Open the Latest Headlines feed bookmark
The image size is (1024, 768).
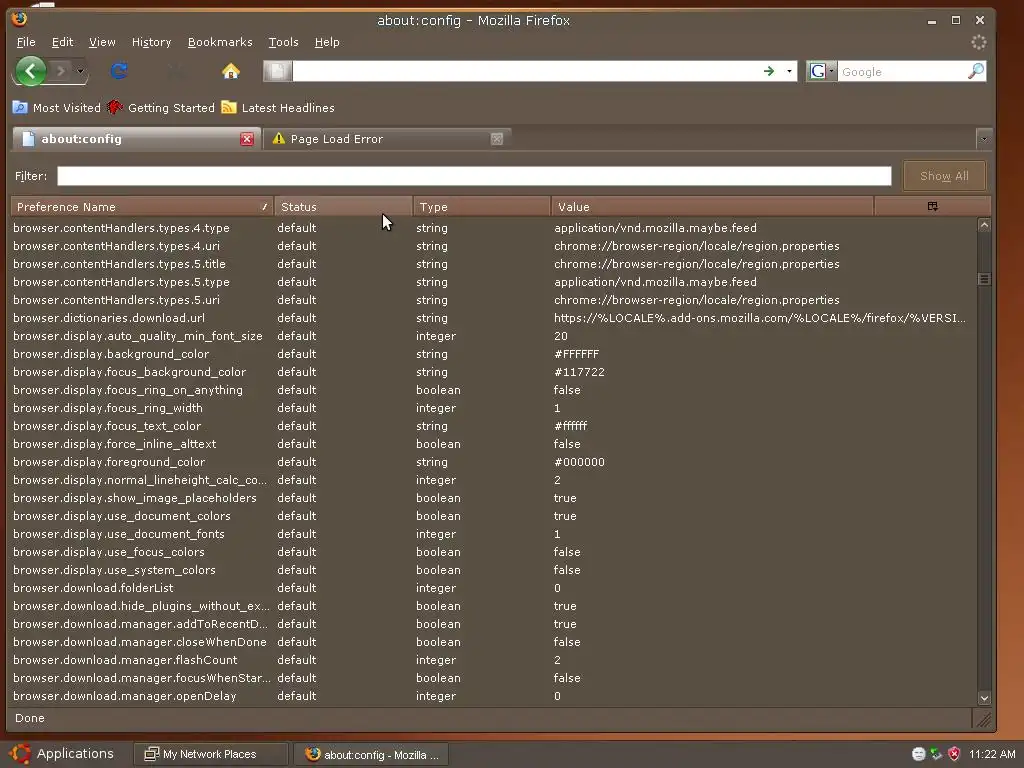coord(278,108)
